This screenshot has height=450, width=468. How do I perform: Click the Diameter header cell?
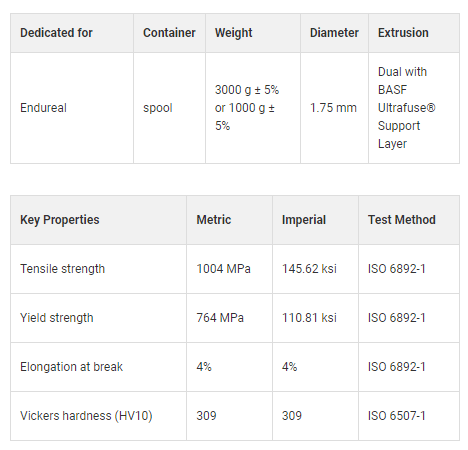click(x=334, y=33)
